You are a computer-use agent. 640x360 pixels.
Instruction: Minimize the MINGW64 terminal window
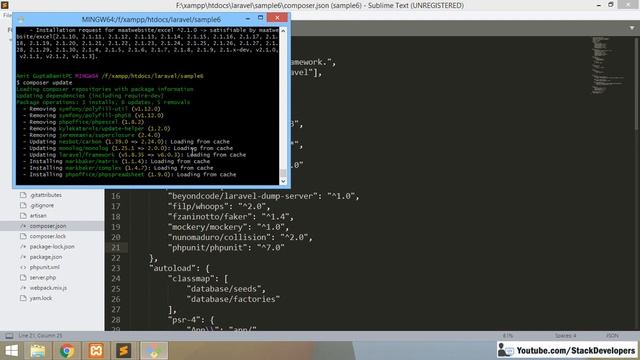pyautogui.click(x=248, y=18)
